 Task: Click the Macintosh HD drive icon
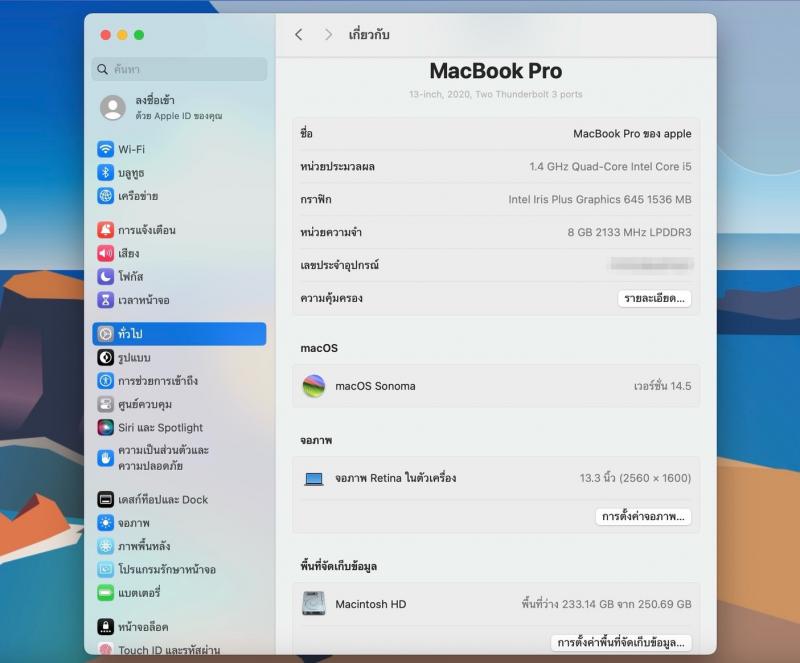[x=314, y=603]
